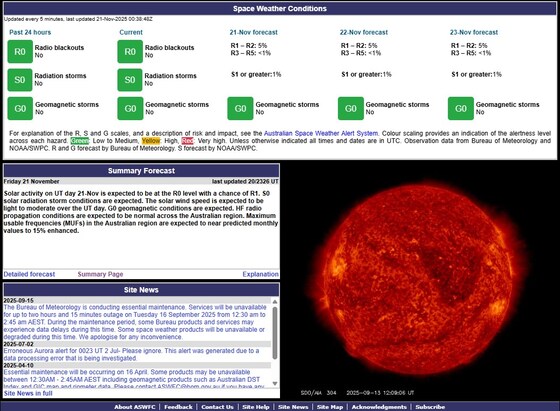
Task: Open Site News in full link
Action: click(x=28, y=393)
